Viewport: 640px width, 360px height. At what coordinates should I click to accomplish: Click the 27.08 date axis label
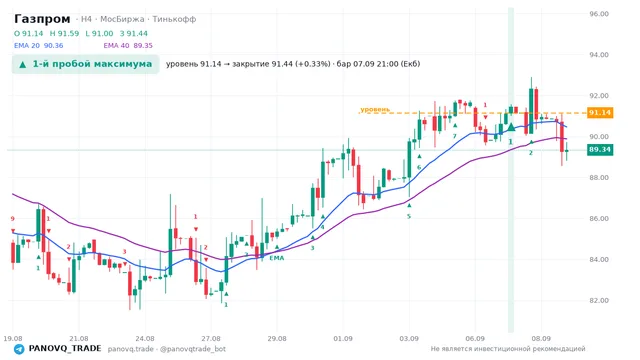click(x=211, y=339)
